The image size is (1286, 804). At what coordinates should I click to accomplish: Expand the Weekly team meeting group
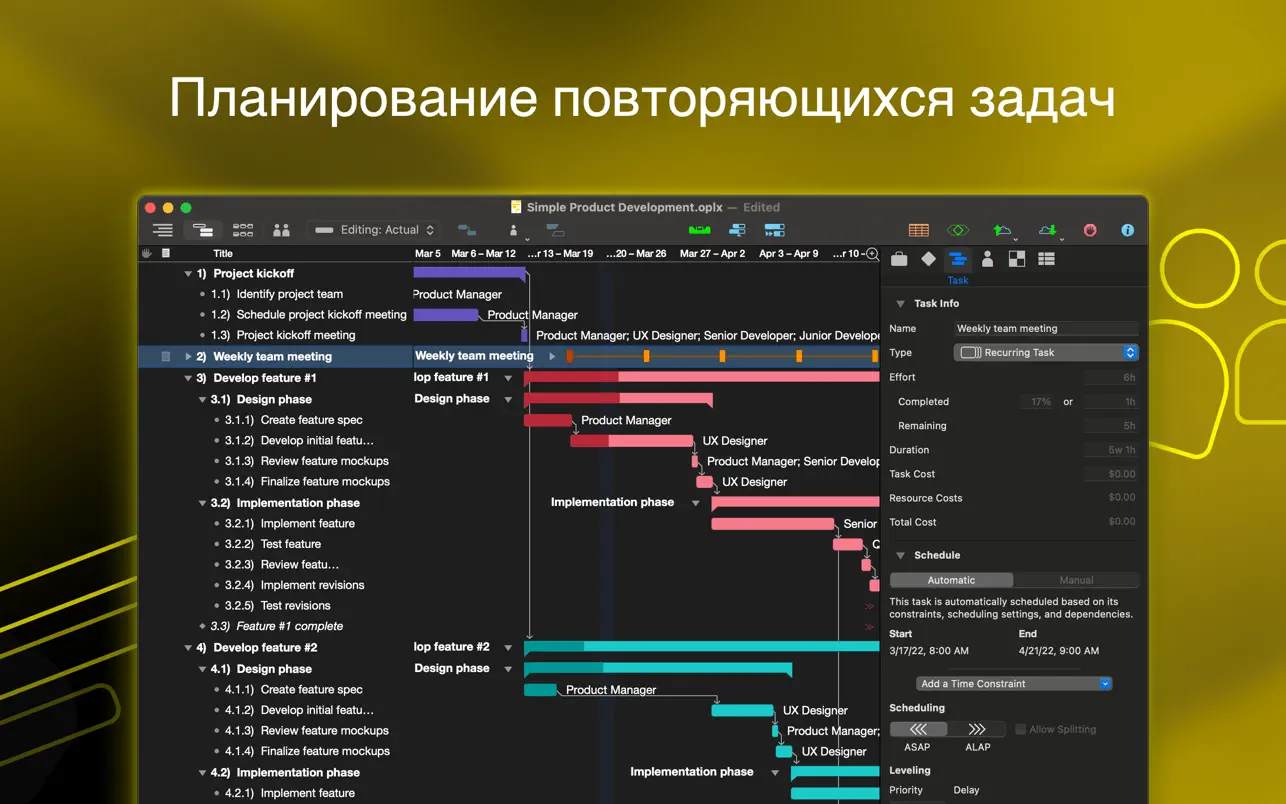(x=188, y=357)
